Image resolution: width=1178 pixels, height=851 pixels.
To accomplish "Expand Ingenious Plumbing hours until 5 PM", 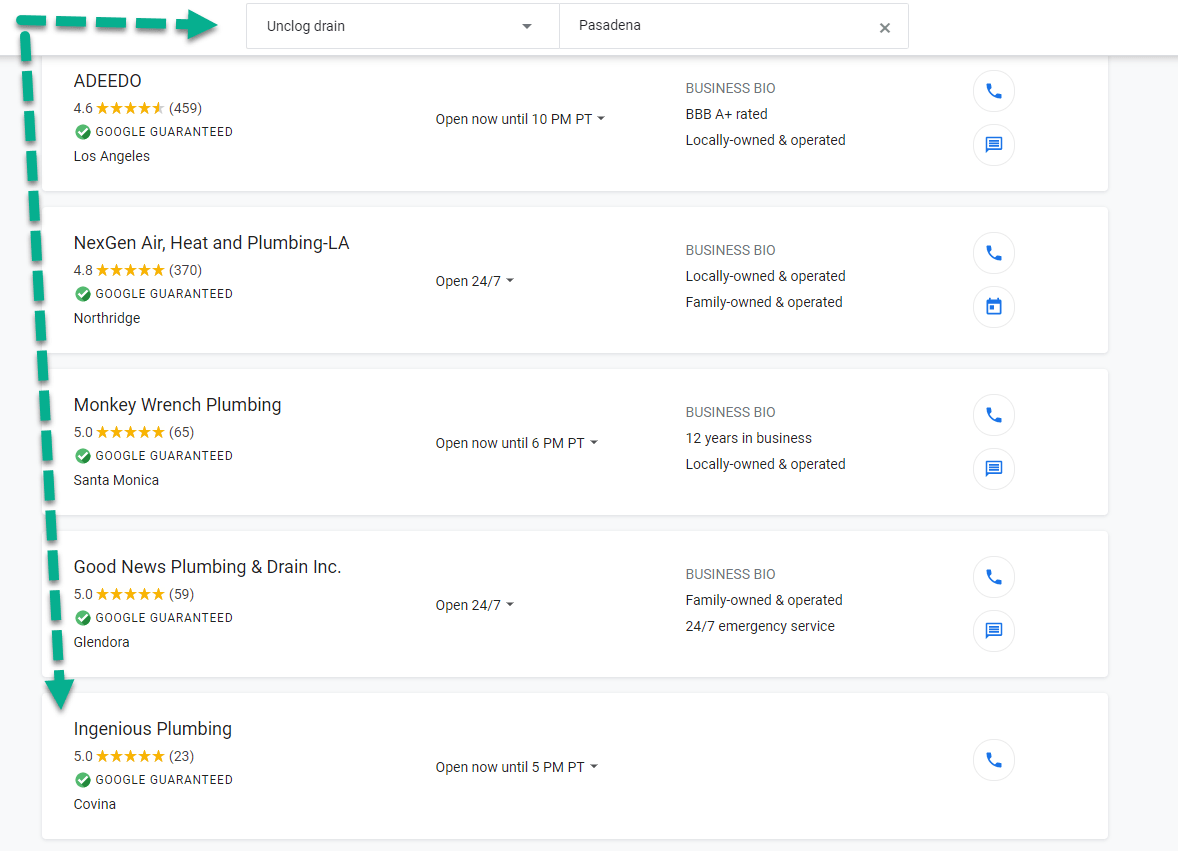I will tap(517, 767).
